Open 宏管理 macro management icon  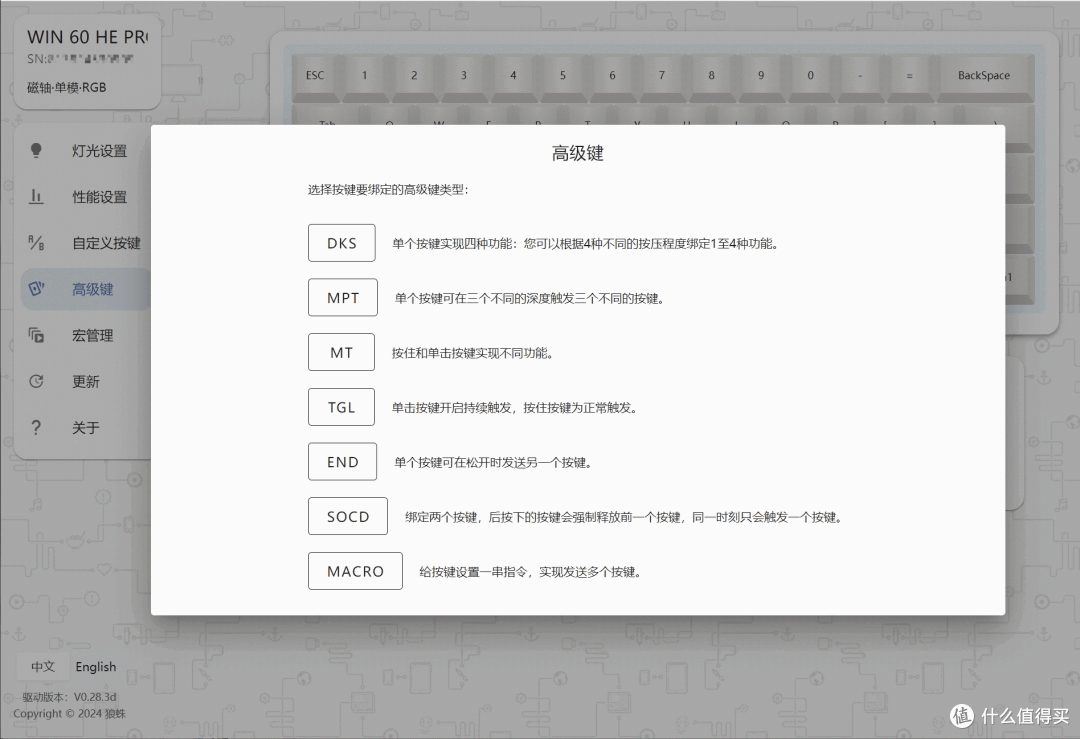coord(36,335)
